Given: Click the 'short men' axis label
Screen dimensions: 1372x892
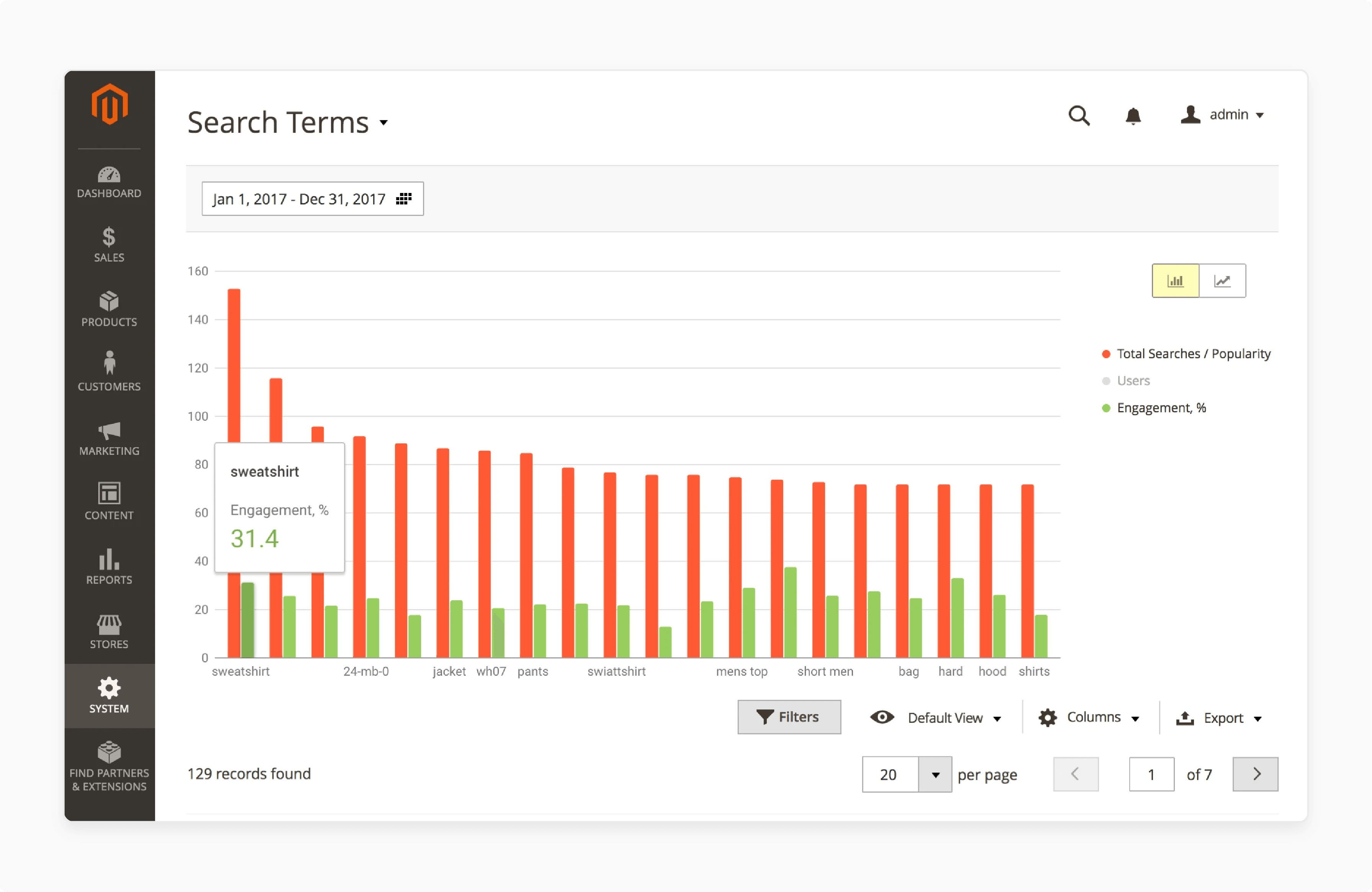Looking at the screenshot, I should 825,671.
